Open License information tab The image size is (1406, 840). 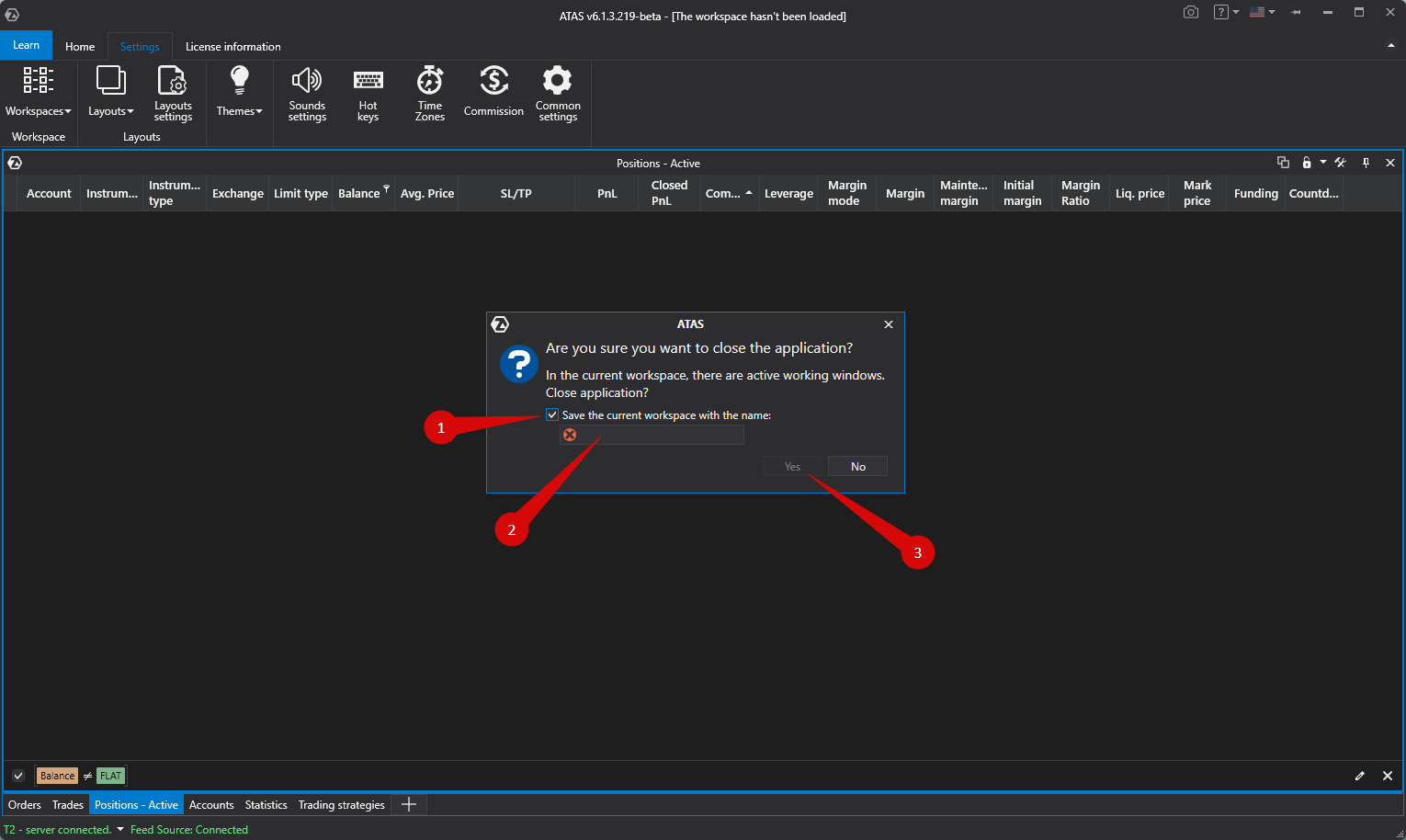point(233,46)
